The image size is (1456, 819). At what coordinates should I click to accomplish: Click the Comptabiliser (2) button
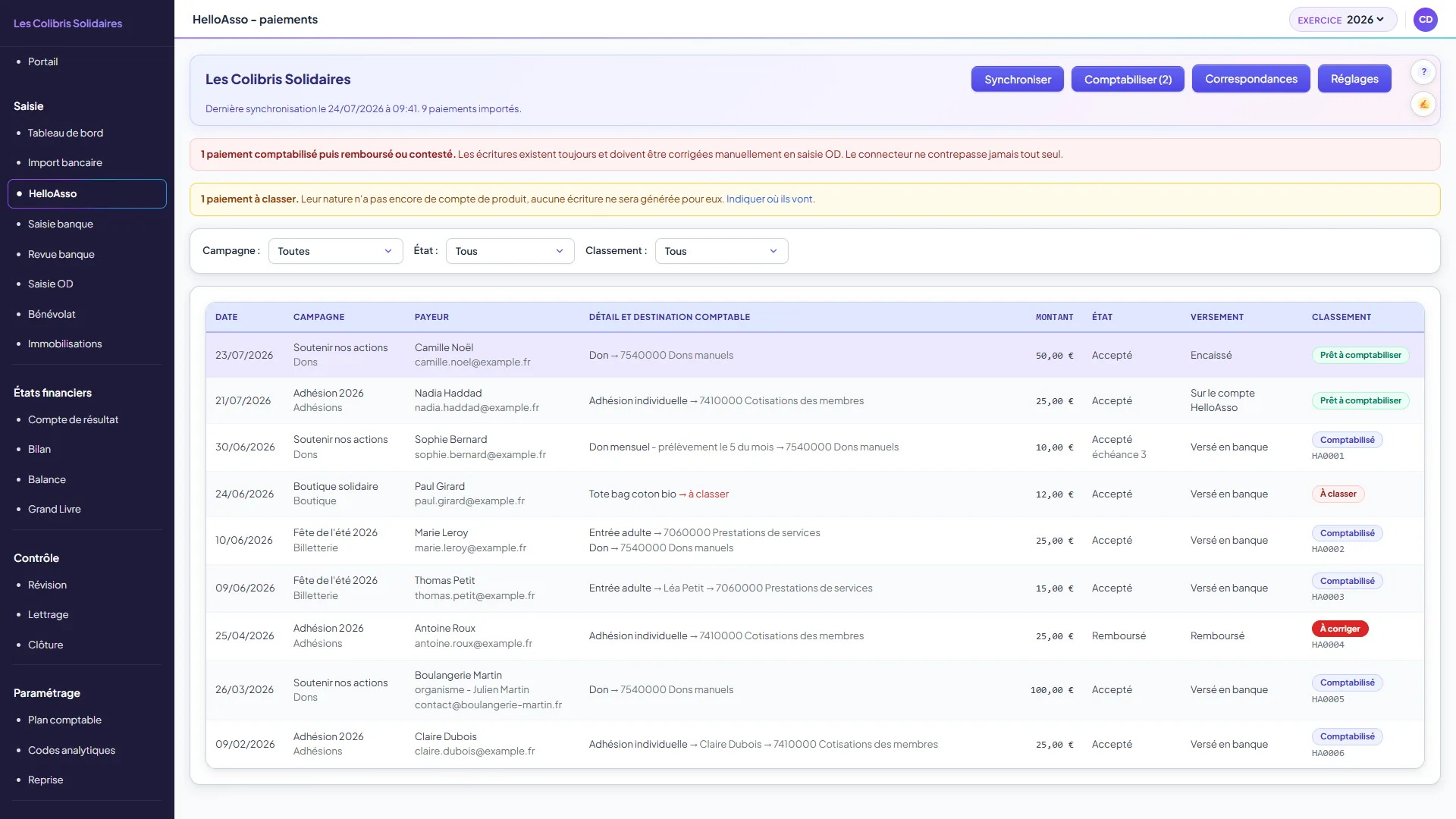pos(1128,79)
